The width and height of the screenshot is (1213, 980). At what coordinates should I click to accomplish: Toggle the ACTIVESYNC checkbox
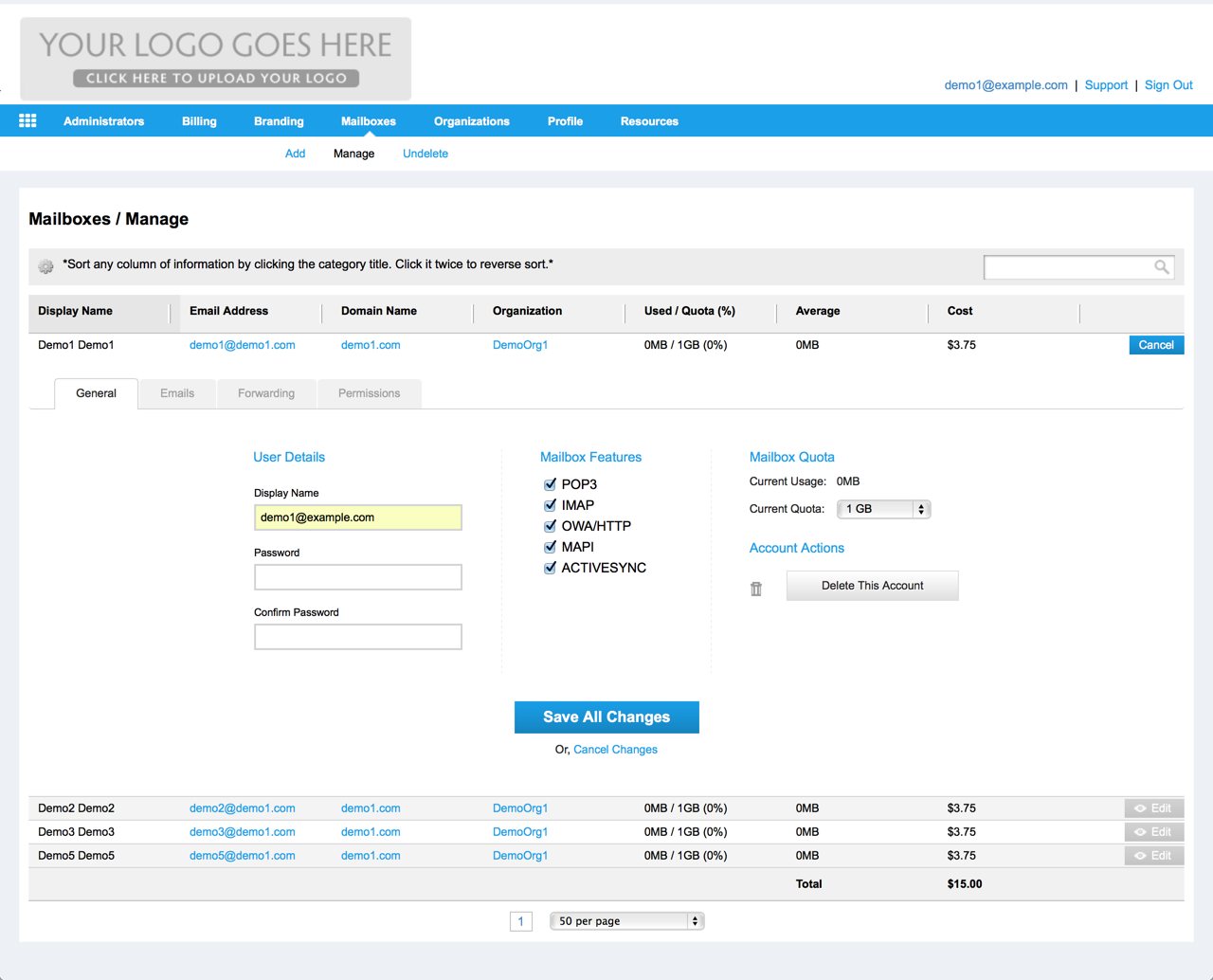[x=550, y=568]
